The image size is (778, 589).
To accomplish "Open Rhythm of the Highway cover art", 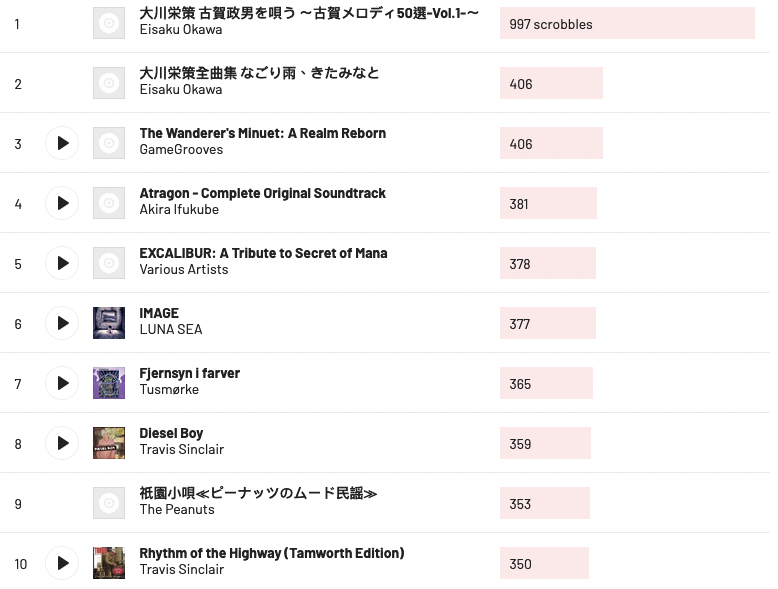I will click(x=109, y=563).
